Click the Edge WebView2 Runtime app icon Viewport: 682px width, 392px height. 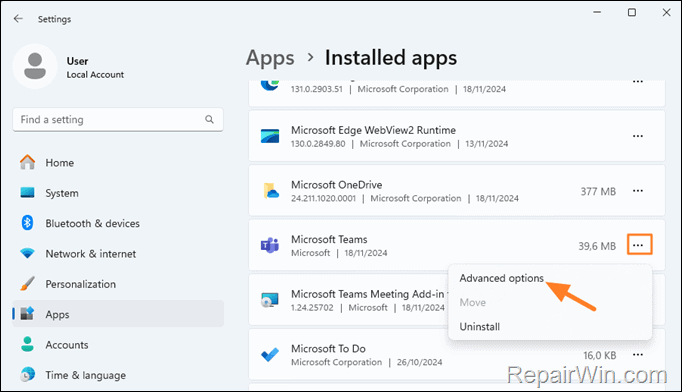click(270, 136)
